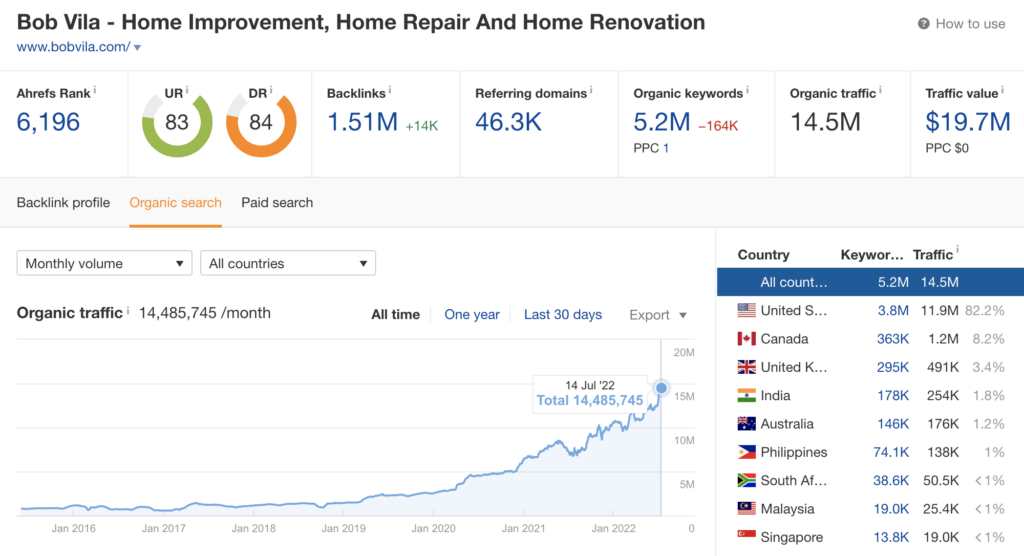Click the Australia flag icon

click(x=746, y=423)
